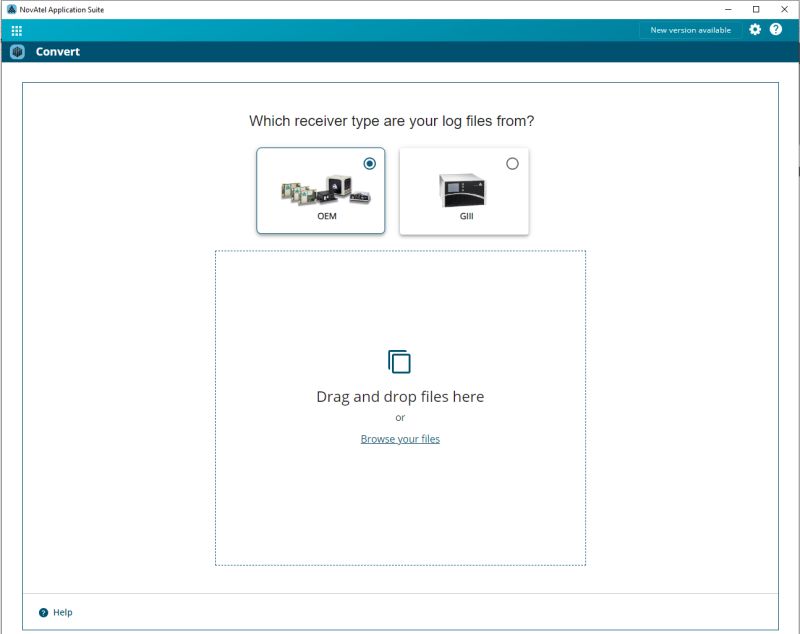Click the Convert title in the header

pos(58,52)
